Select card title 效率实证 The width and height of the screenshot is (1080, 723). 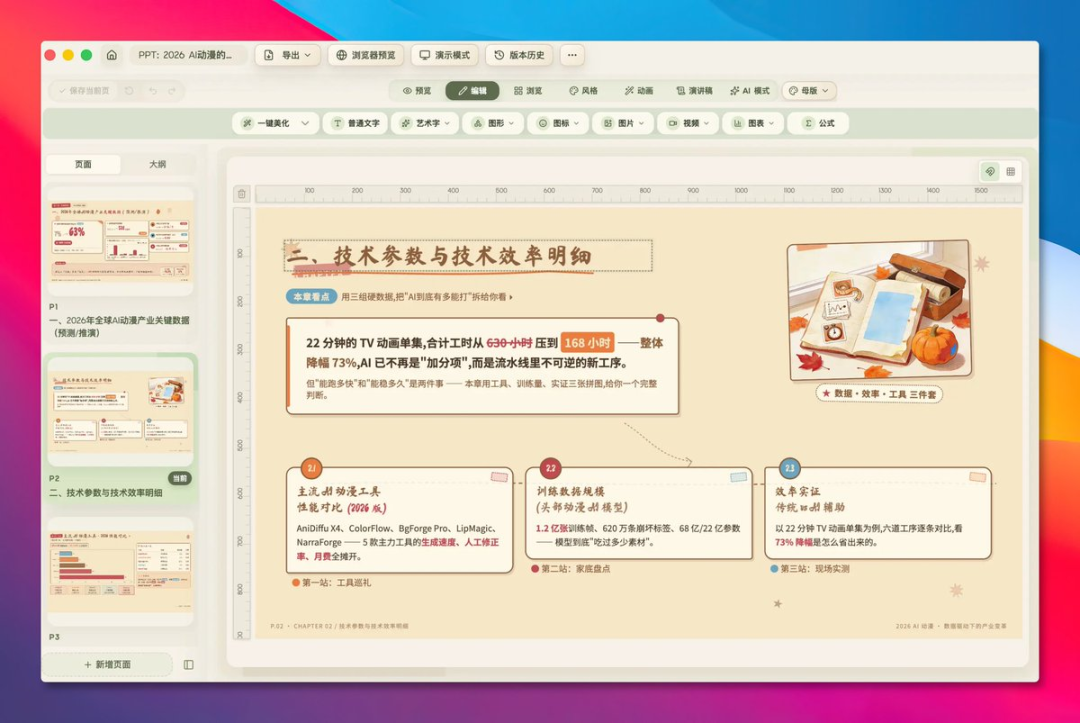coord(798,492)
